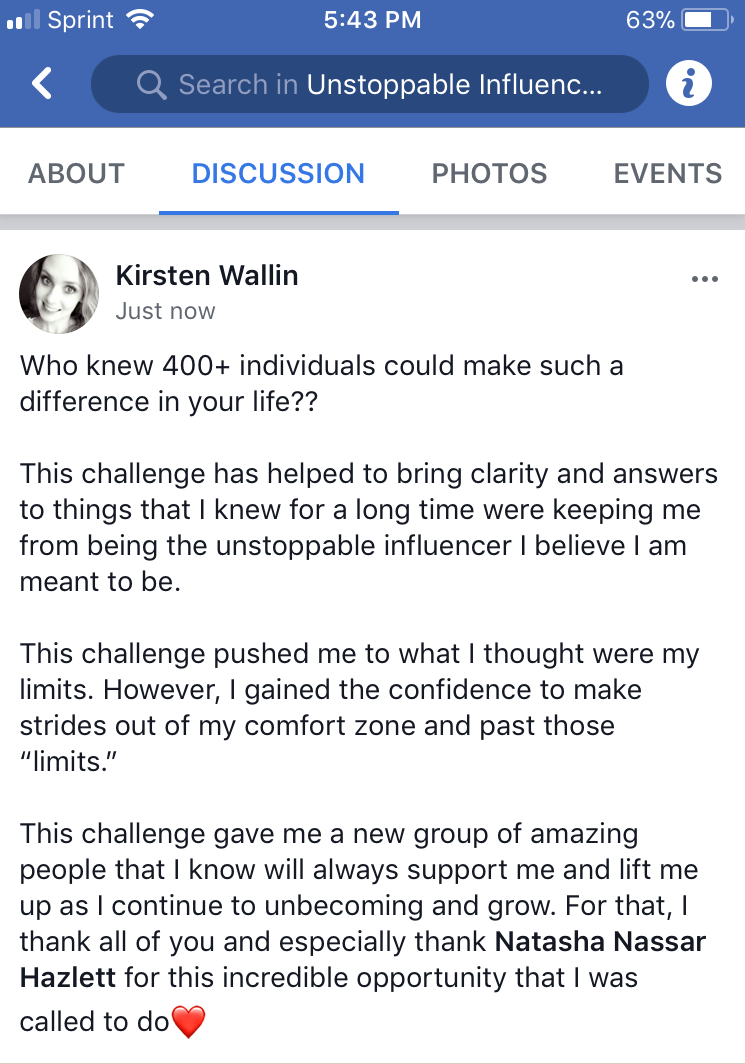Open post options three-dot menu

704,279
